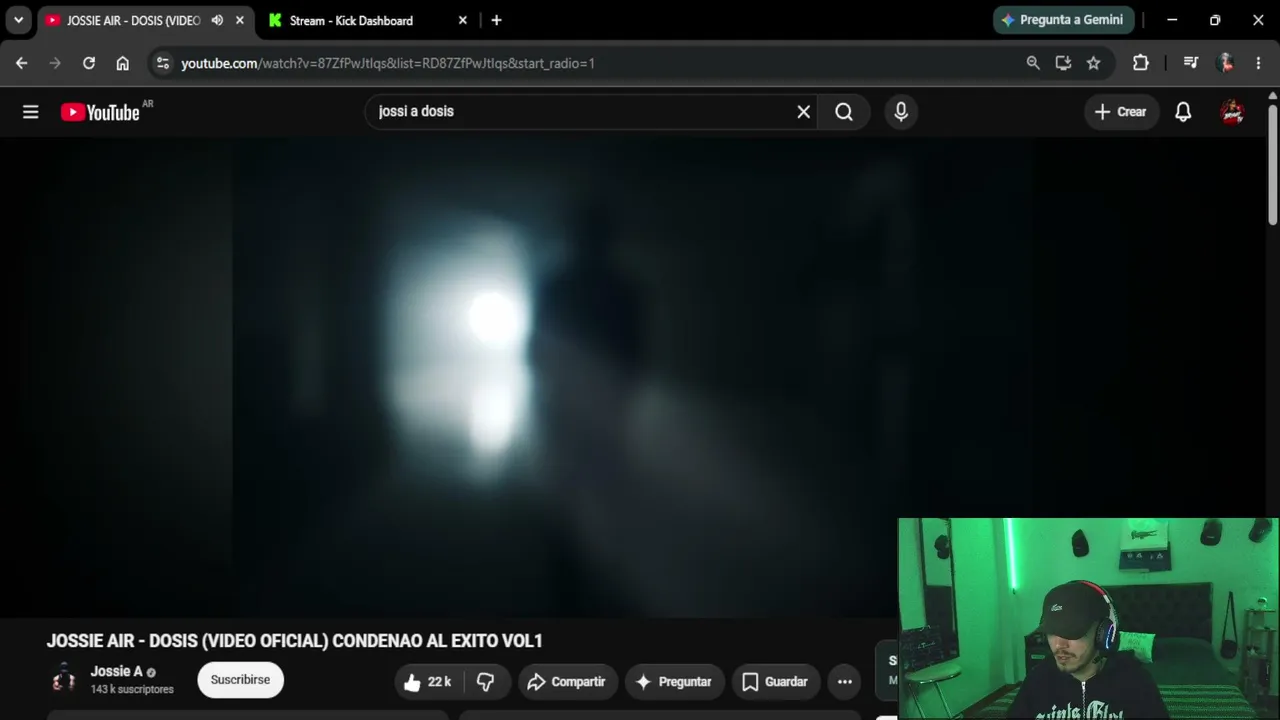1280x720 pixels.
Task: Save the video with Guardar
Action: (776, 682)
